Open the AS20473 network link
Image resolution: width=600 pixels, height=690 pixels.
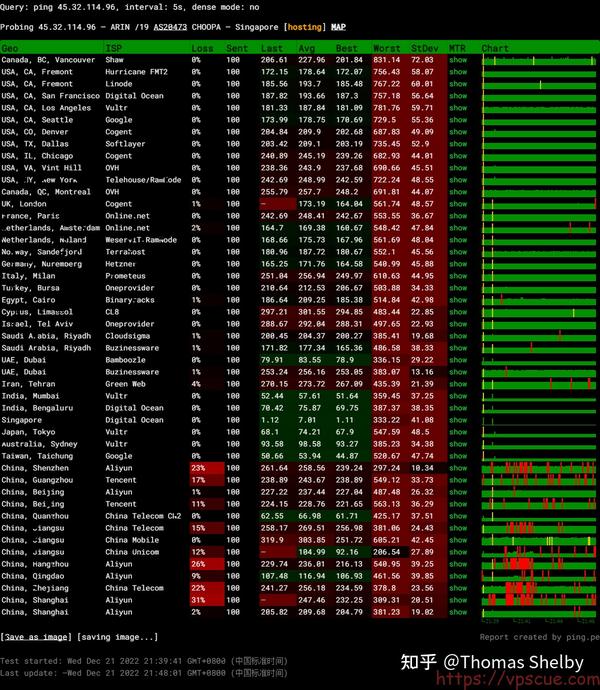tap(170, 27)
